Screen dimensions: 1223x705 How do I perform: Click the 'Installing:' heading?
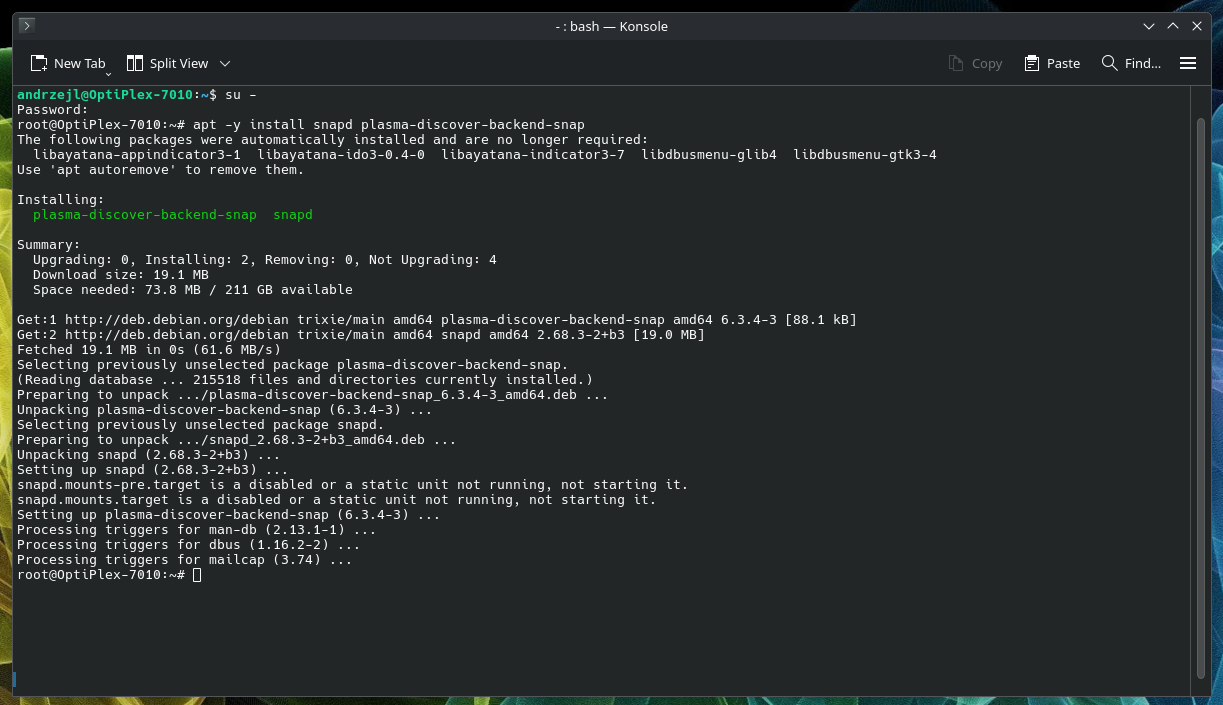click(61, 199)
